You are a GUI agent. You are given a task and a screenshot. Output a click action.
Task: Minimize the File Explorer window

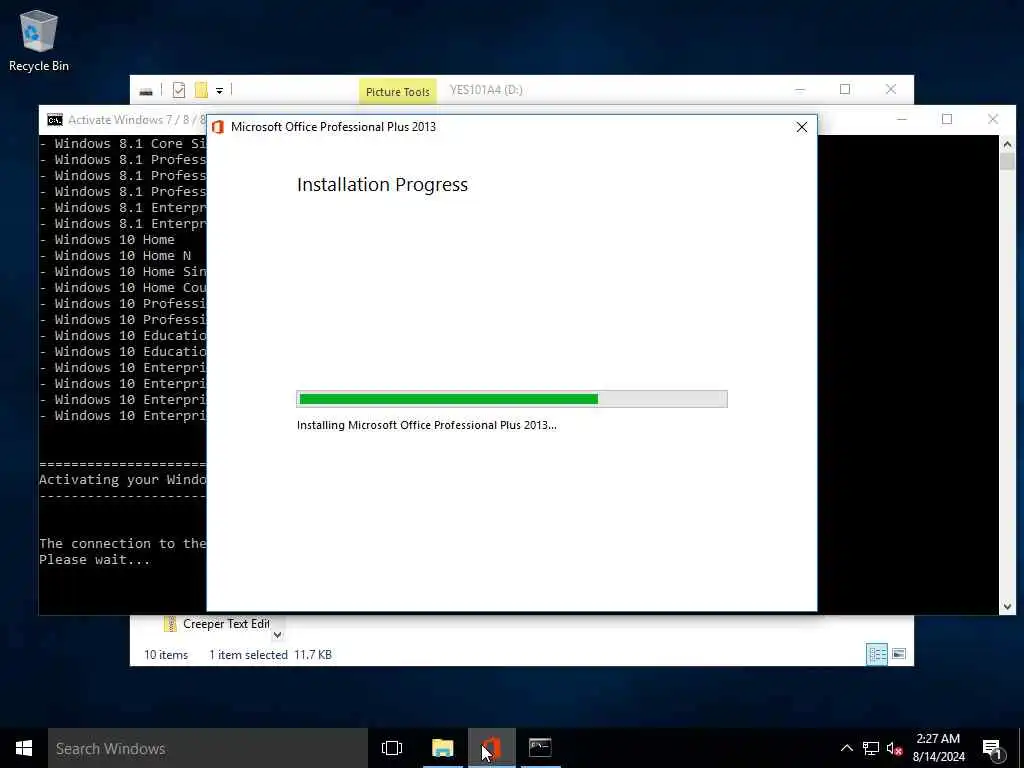click(799, 89)
